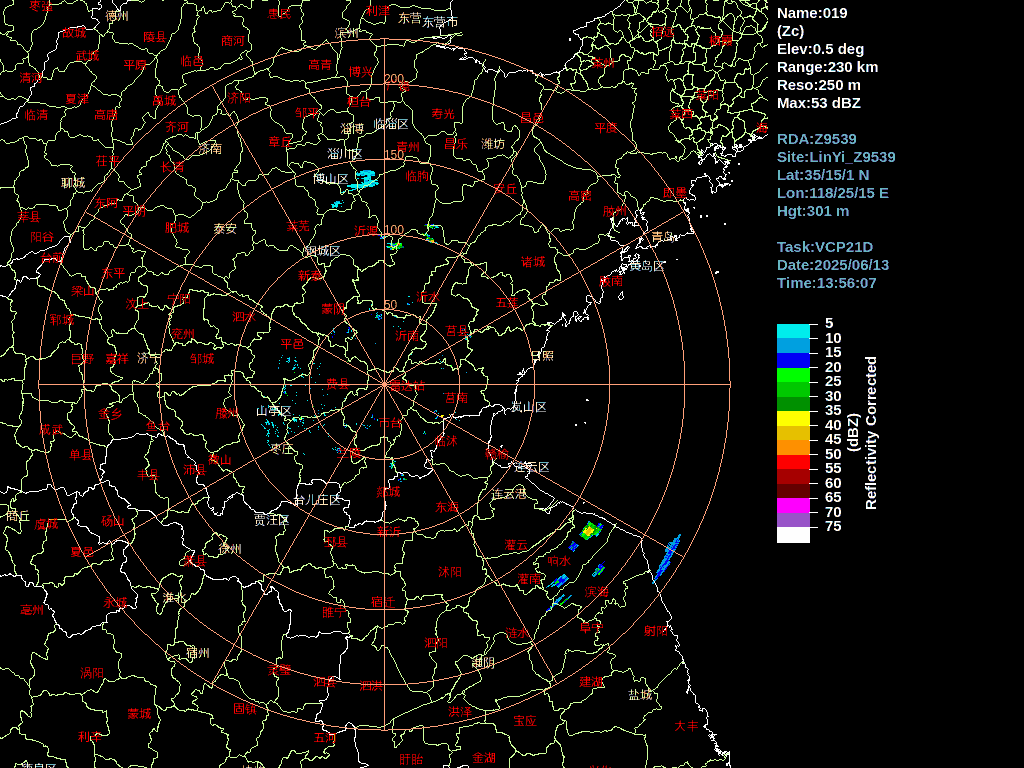1024x768 pixels.
Task: Click the 连云港 city label
Action: tap(509, 494)
